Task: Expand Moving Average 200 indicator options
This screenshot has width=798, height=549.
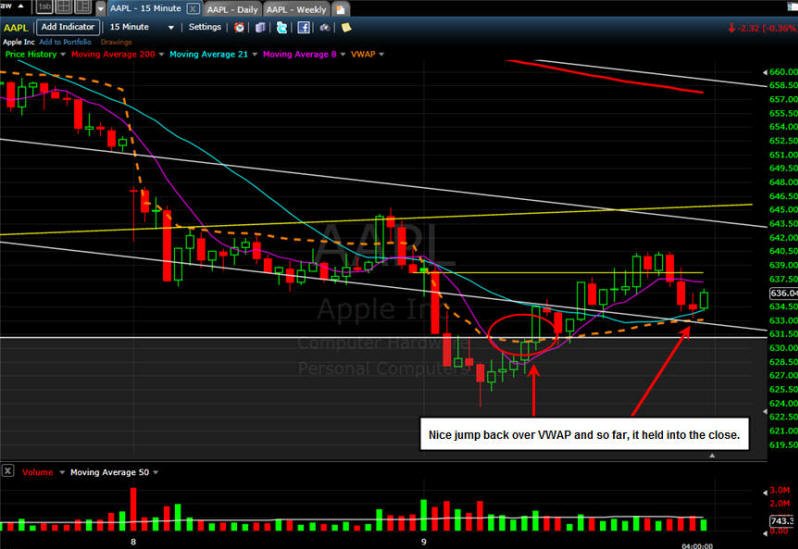Action: point(161,54)
